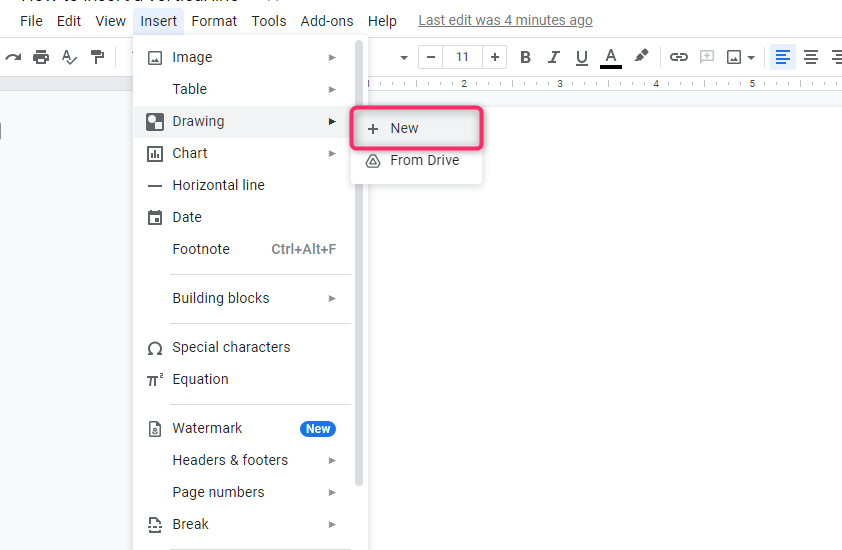Select Table in the Insert menu
This screenshot has height=550, width=842.
click(x=243, y=89)
